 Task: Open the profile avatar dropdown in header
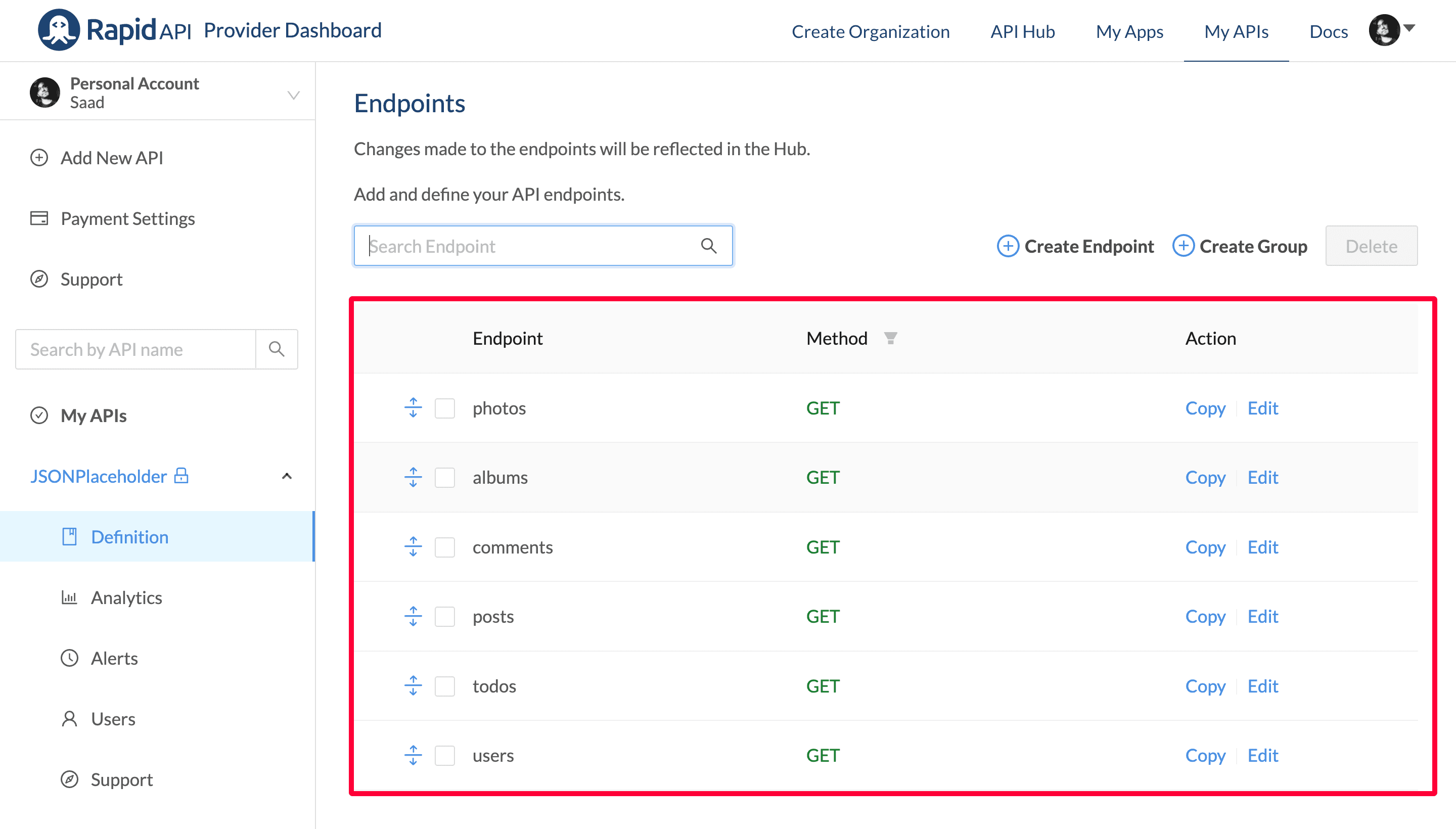1392,30
